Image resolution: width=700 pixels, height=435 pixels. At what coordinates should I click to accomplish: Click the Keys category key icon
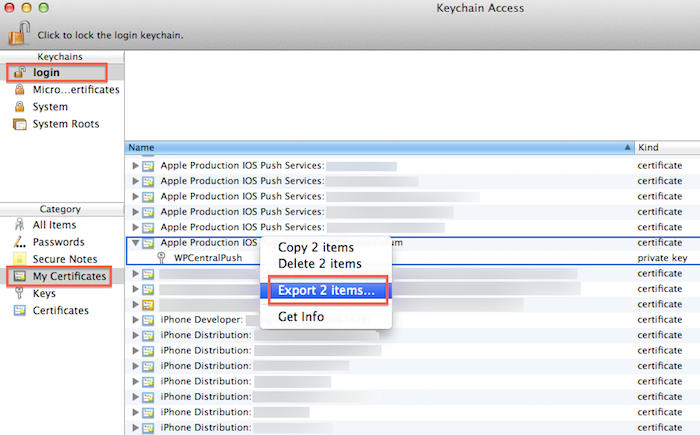[19, 293]
